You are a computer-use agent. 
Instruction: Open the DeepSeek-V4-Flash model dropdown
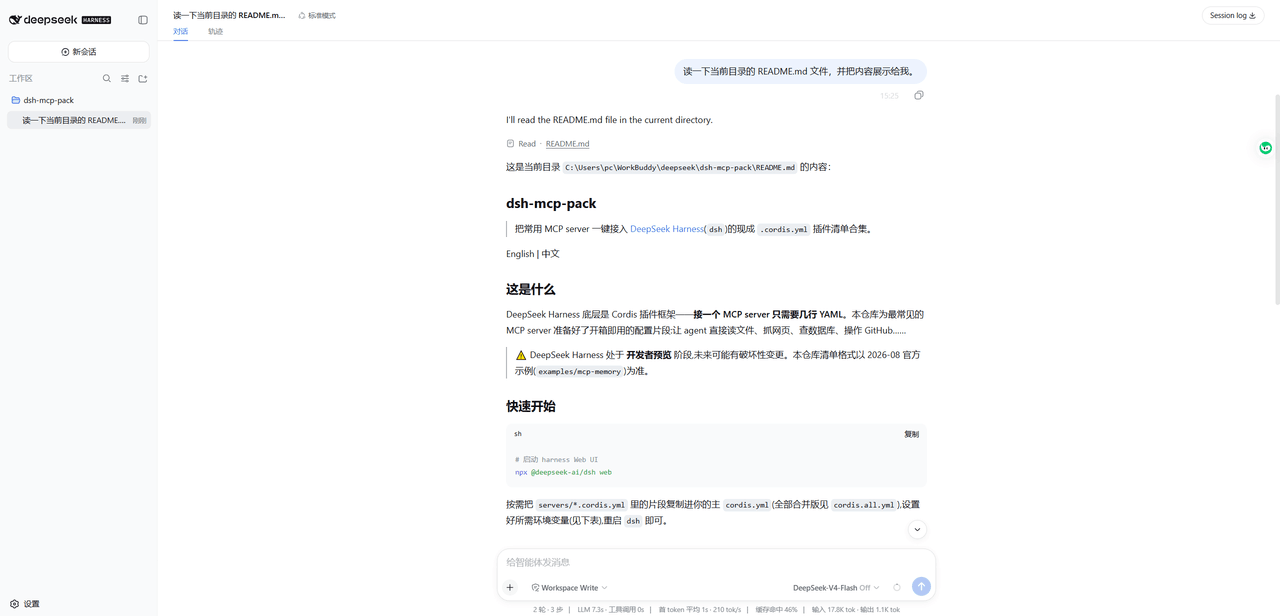pos(836,588)
